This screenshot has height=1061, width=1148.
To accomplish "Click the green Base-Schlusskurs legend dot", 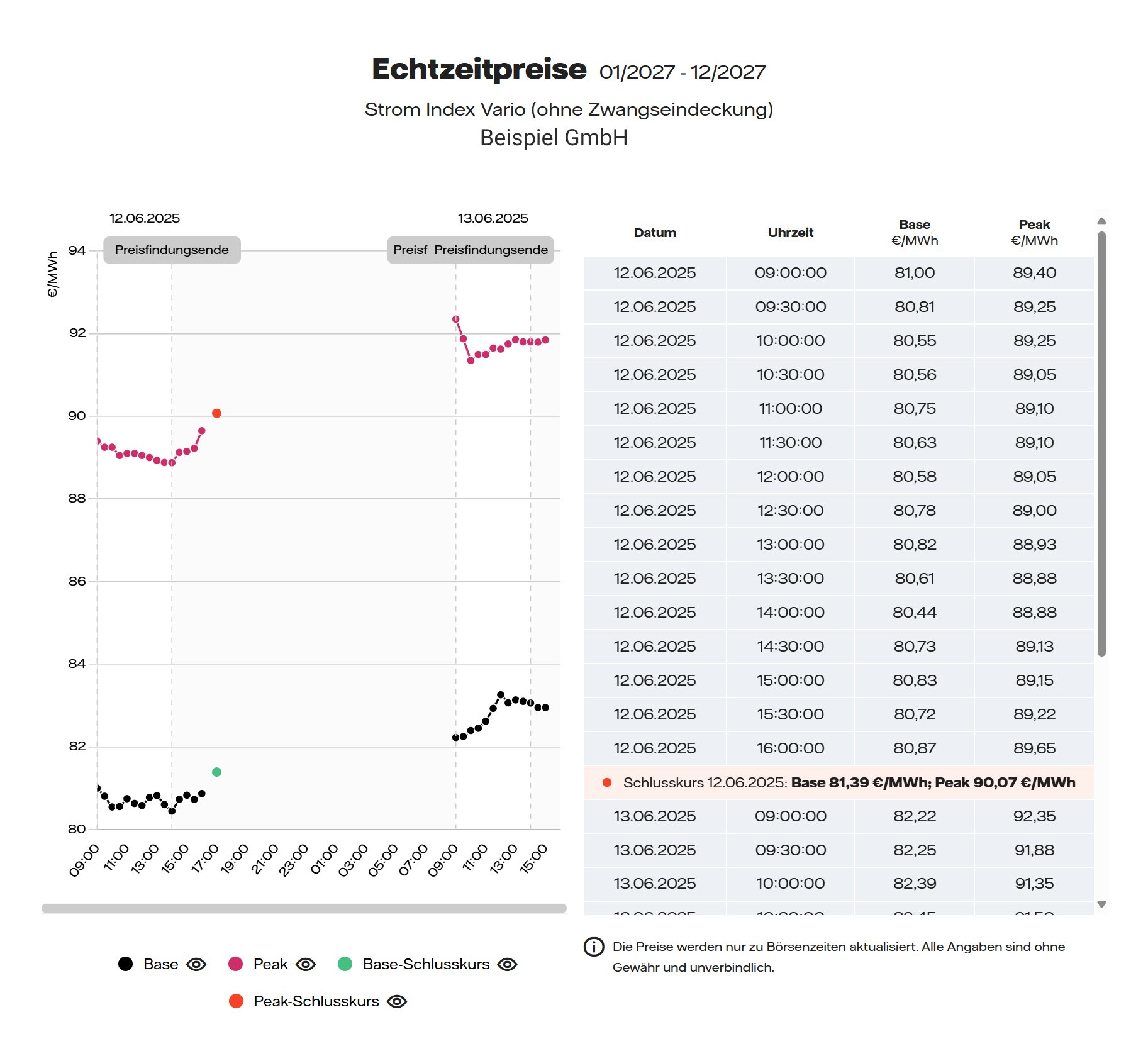I will tap(345, 964).
